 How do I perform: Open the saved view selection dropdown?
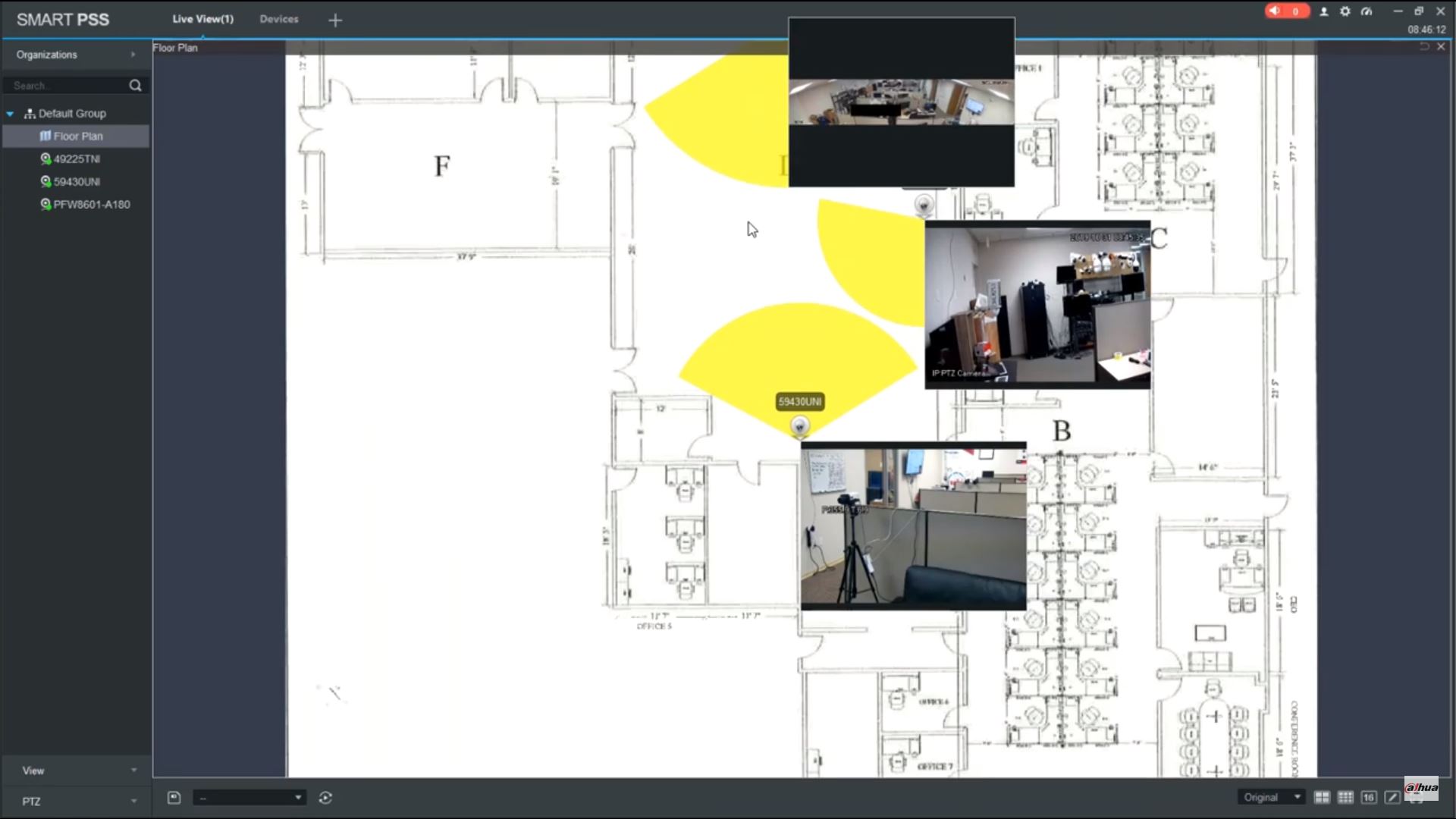coord(249,797)
